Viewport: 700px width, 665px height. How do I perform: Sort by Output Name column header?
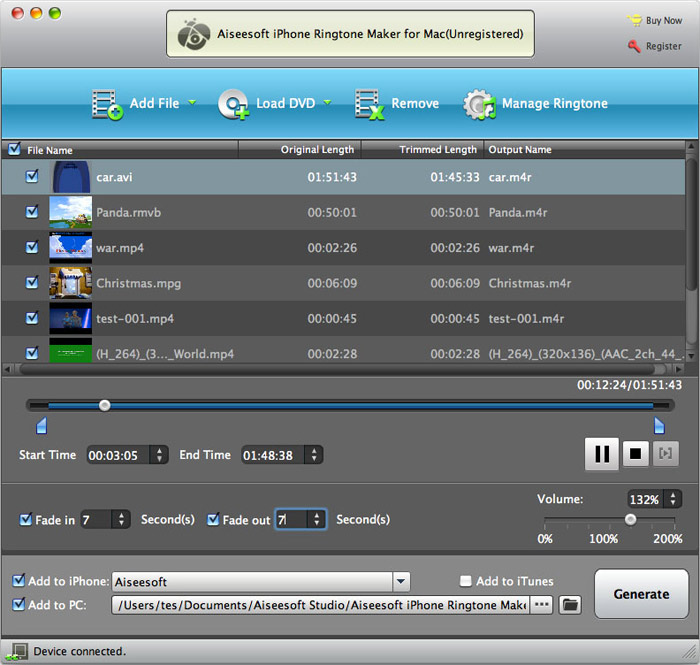584,150
